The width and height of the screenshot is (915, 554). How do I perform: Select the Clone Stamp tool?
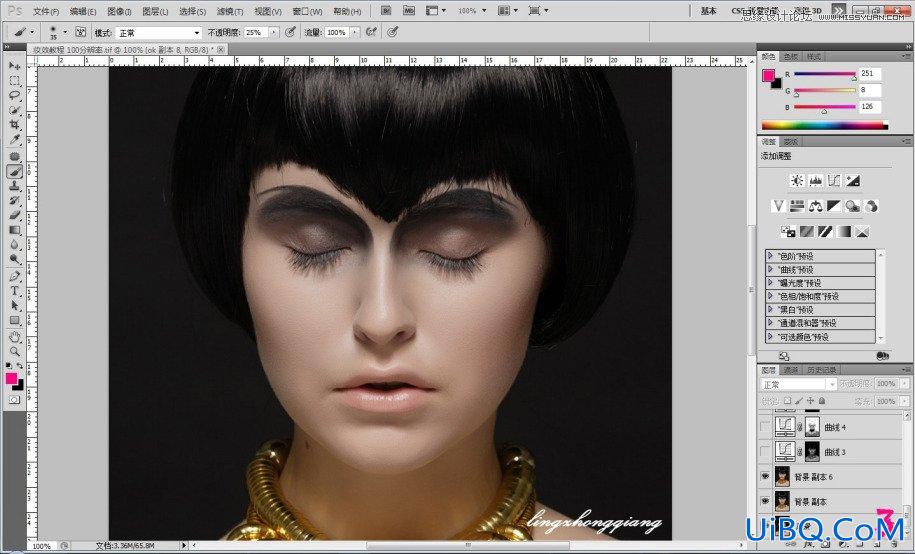[x=15, y=186]
